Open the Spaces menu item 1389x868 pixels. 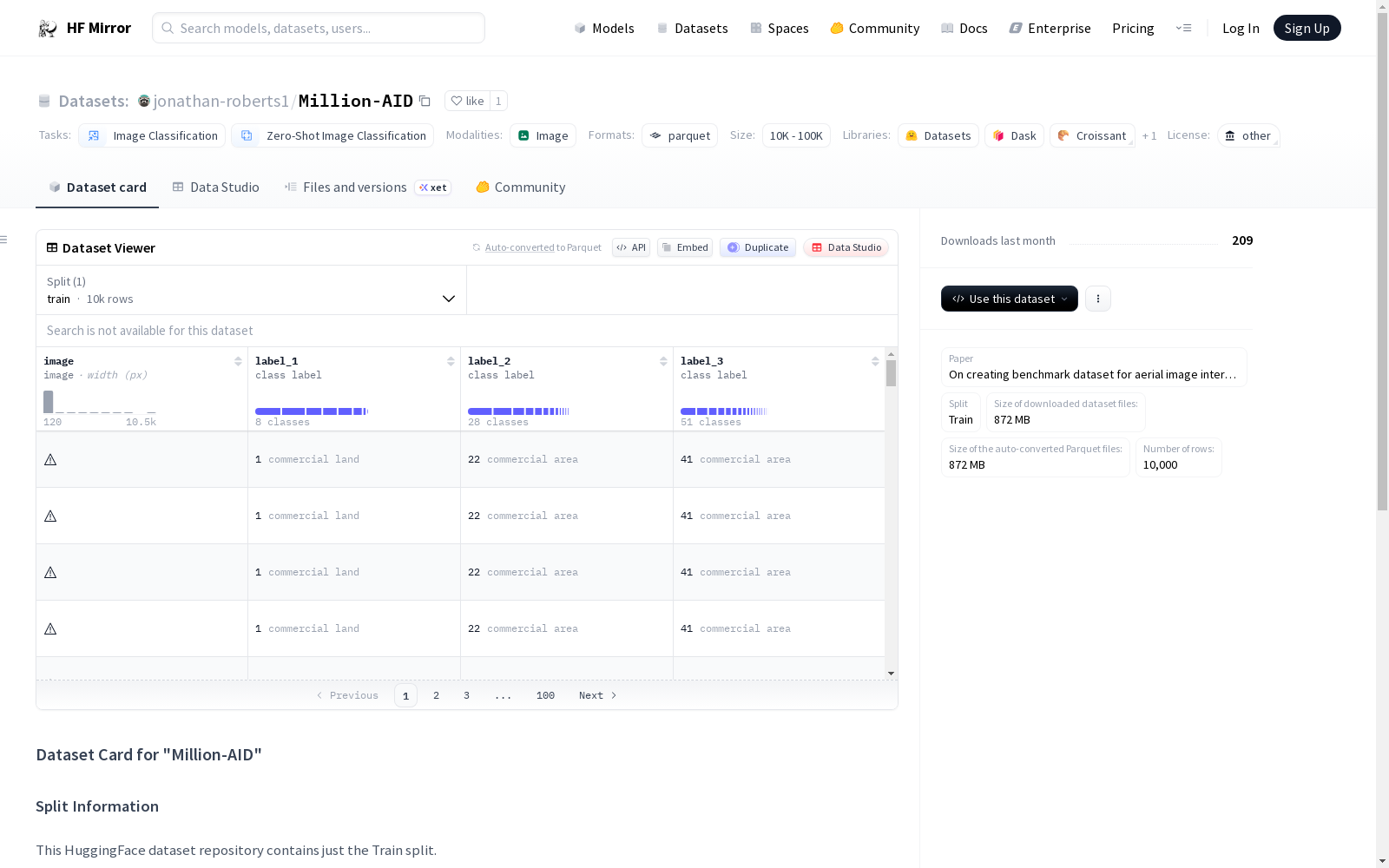coord(780,28)
